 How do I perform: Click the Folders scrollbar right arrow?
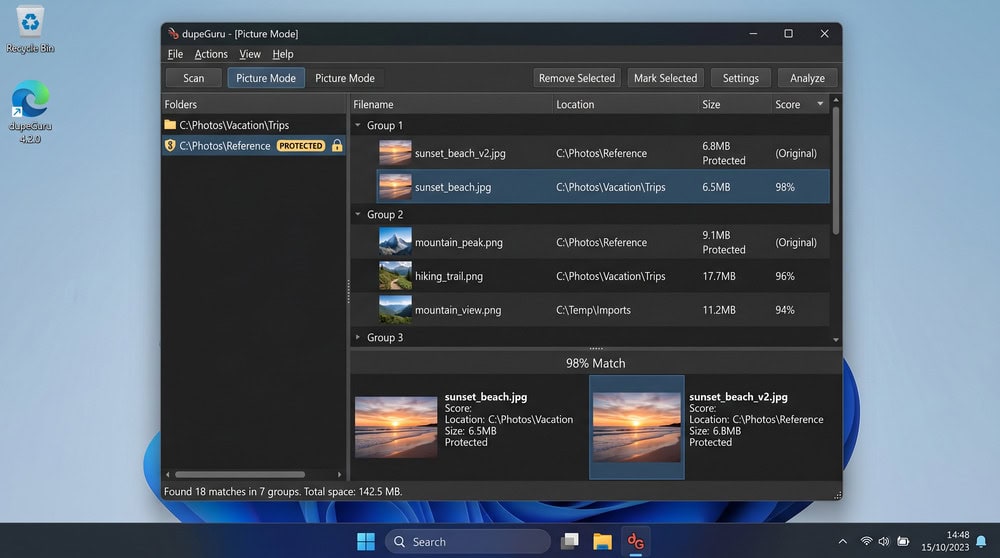click(x=339, y=474)
